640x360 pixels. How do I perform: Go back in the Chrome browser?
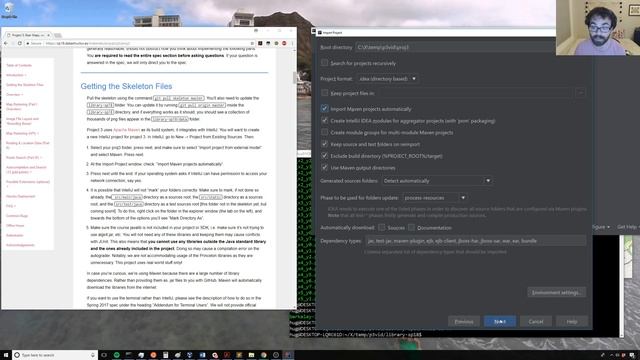pyautogui.click(x=6, y=43)
